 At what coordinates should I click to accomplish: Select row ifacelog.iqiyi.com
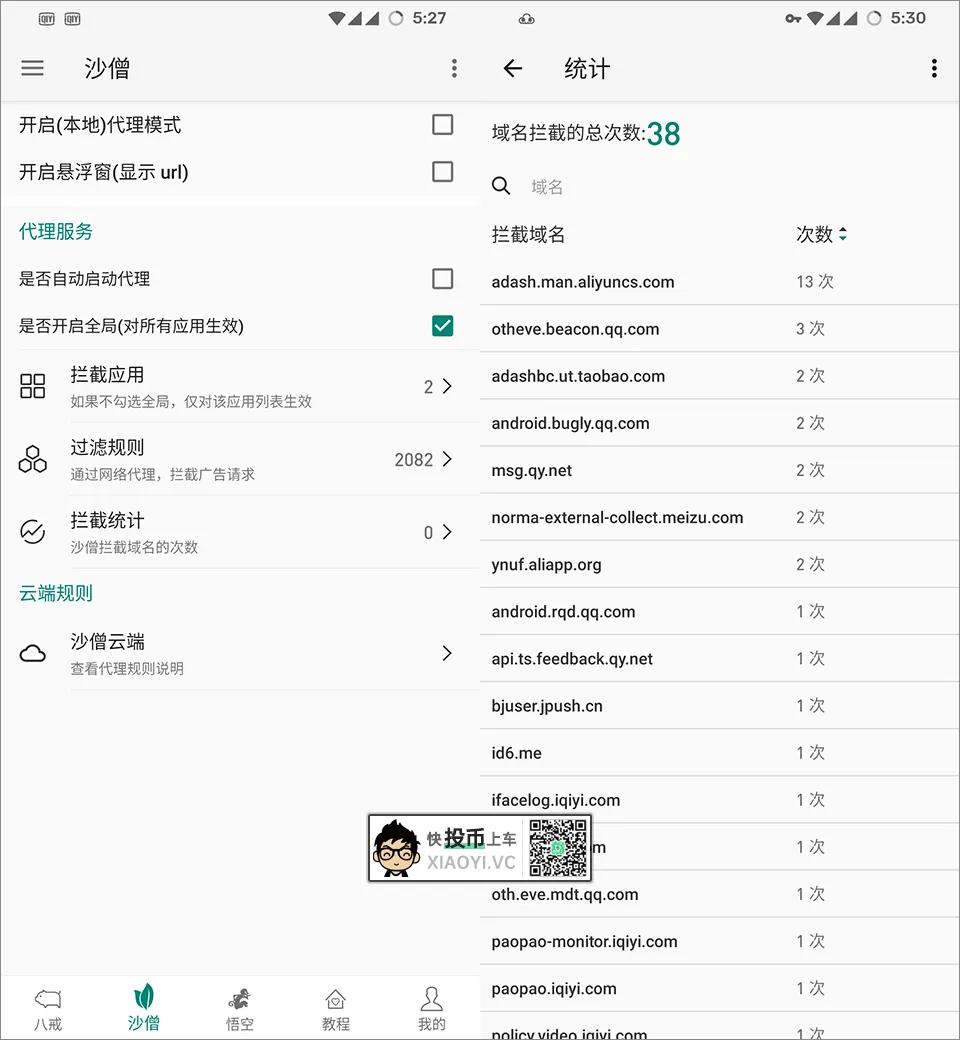tap(719, 800)
